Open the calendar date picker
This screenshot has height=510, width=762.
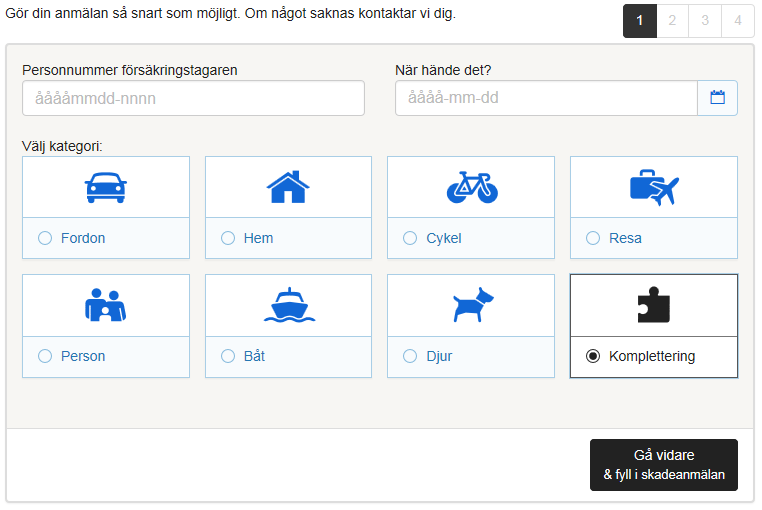click(x=717, y=98)
